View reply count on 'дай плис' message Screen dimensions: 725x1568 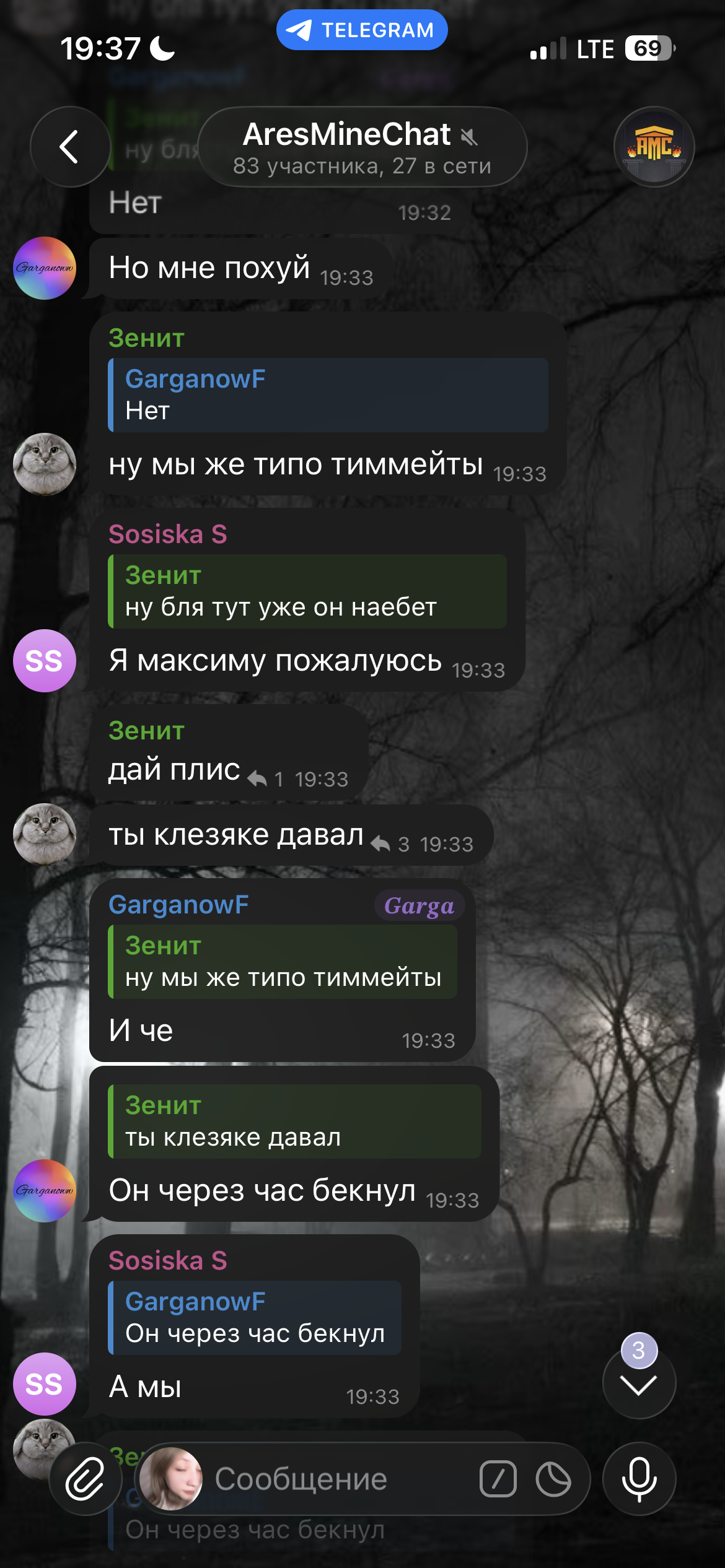[x=266, y=779]
